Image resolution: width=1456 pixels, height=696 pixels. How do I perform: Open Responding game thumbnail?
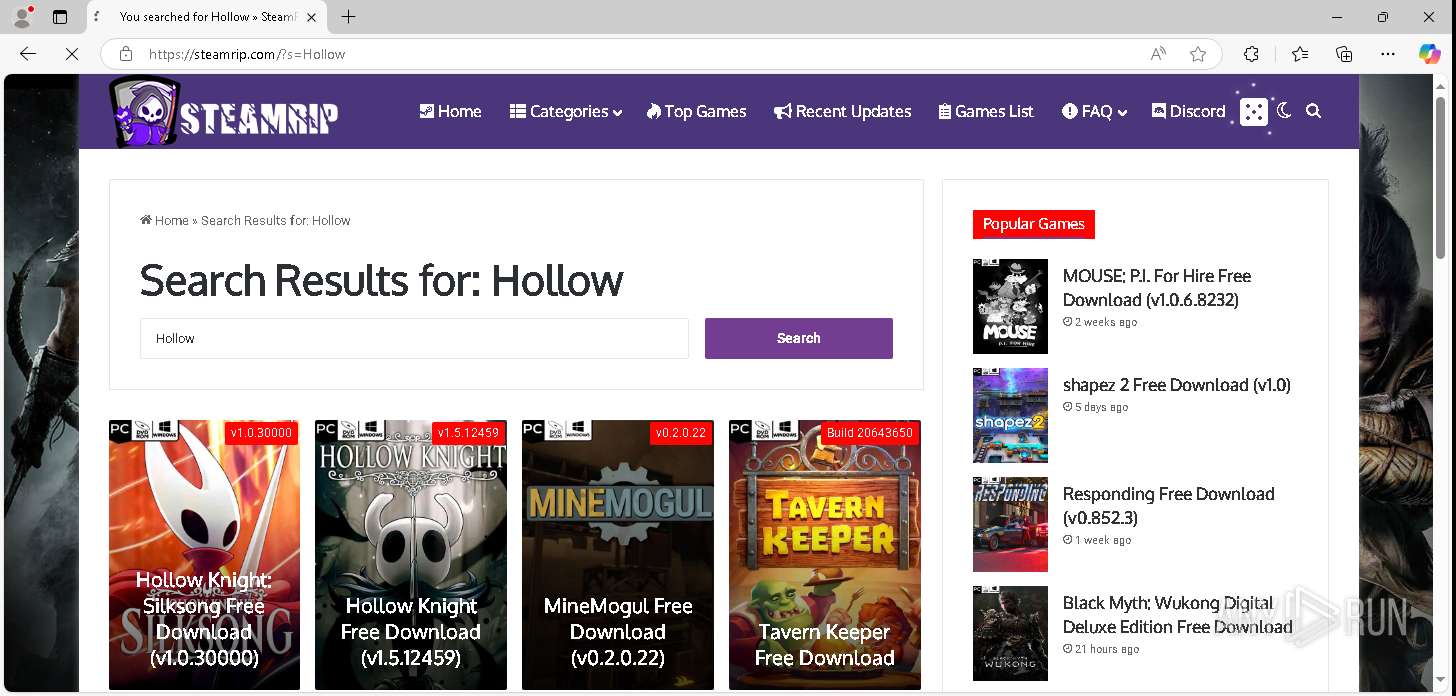1010,524
